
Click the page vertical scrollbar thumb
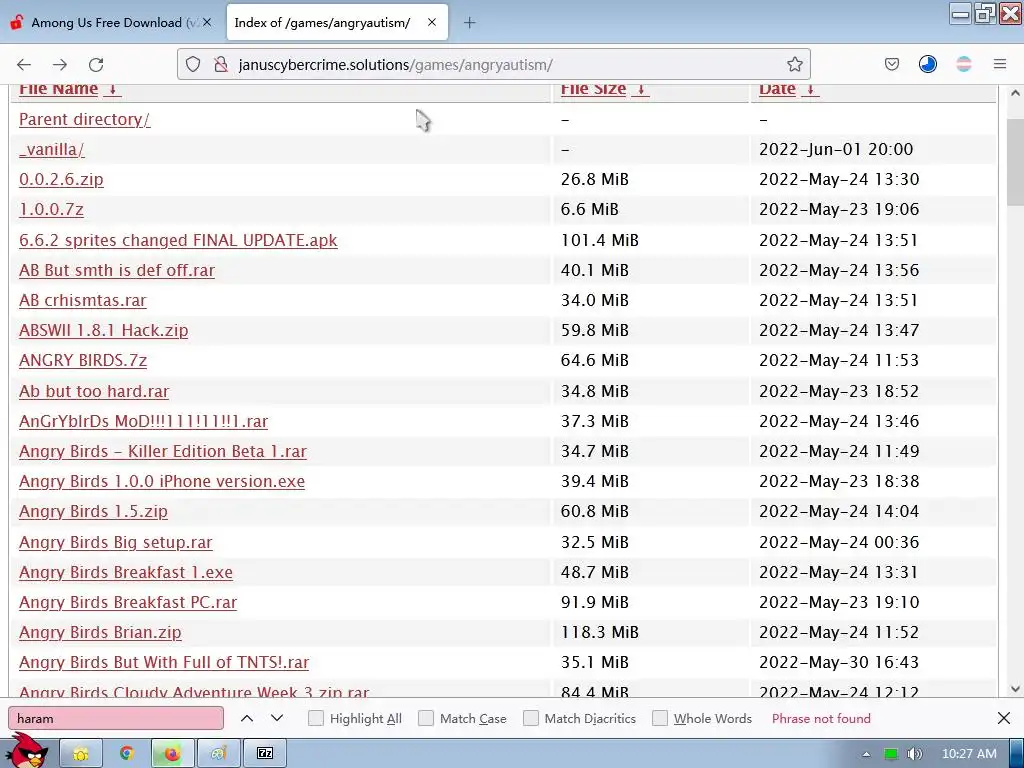tap(1015, 162)
